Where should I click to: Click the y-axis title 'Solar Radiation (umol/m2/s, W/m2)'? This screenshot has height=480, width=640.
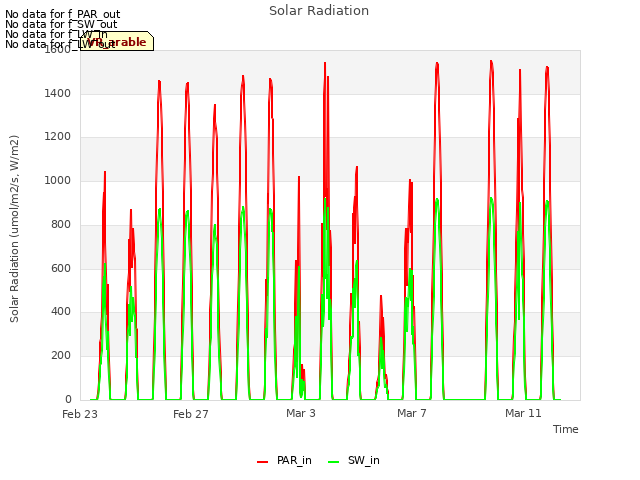pos(14,229)
